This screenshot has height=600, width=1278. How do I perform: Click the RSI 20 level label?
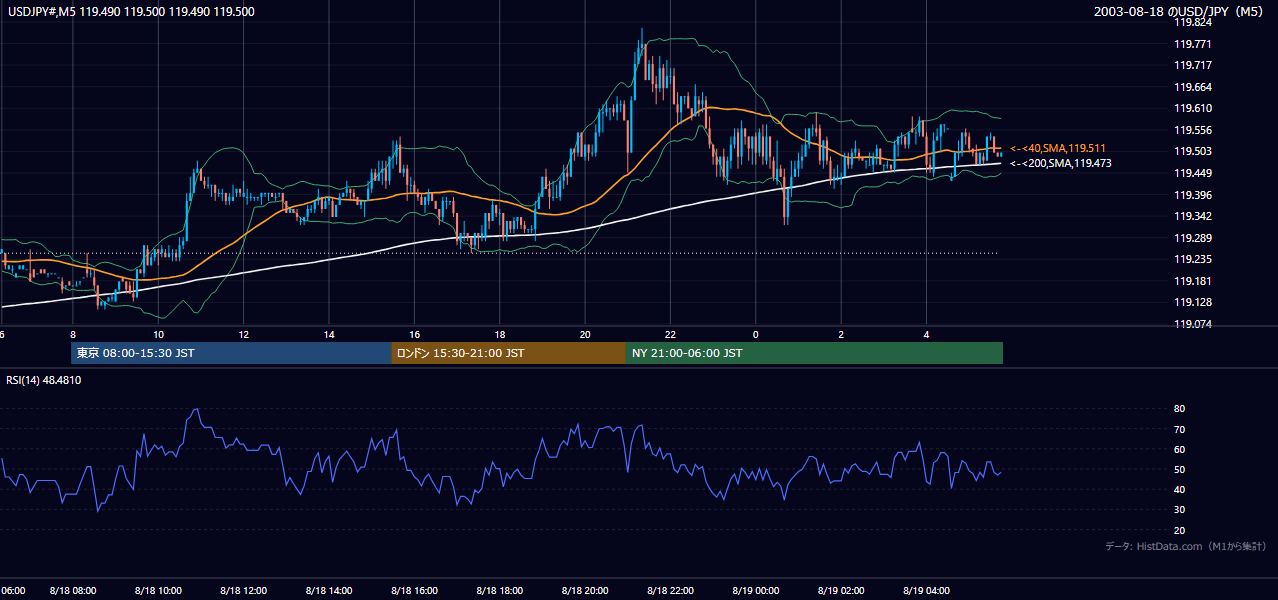point(1180,530)
